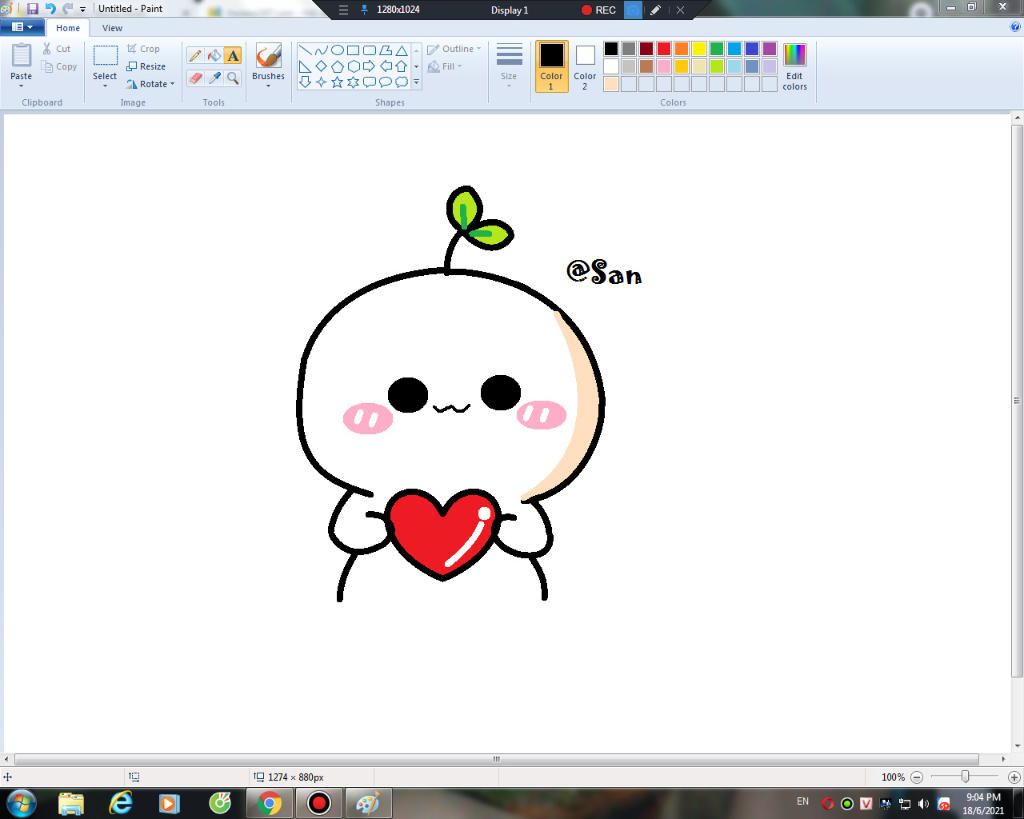Choose the Right triangle shape

click(305, 66)
